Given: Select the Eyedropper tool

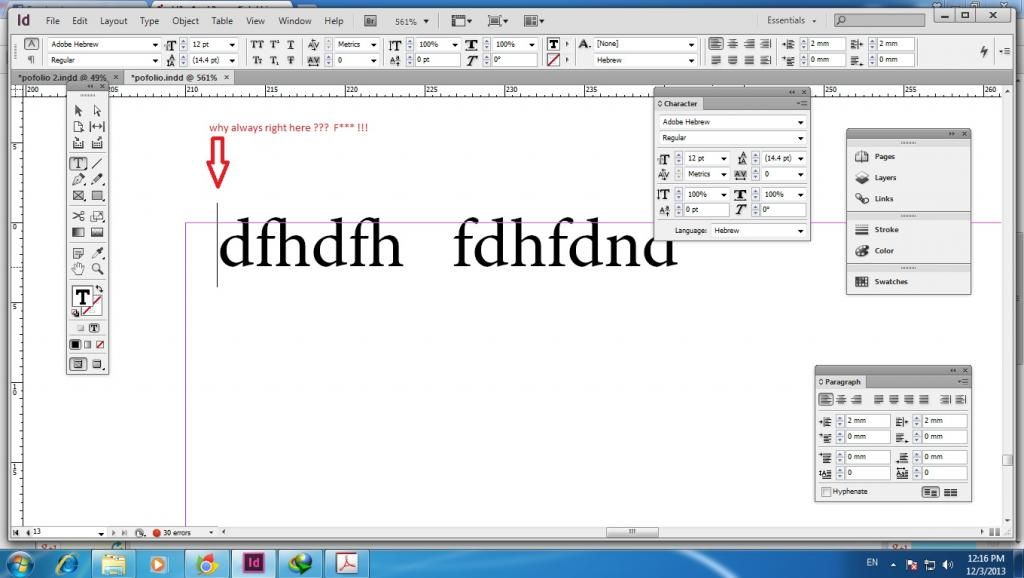Looking at the screenshot, I should (97, 253).
